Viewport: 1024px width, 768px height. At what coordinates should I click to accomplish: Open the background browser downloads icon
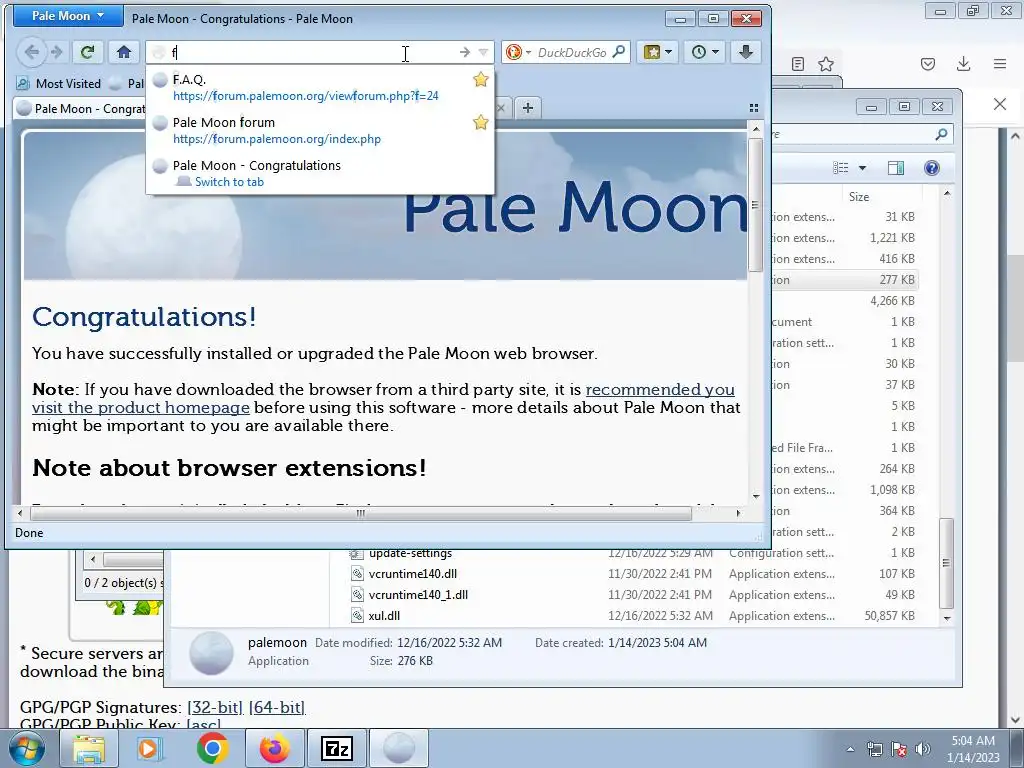pyautogui.click(x=963, y=64)
